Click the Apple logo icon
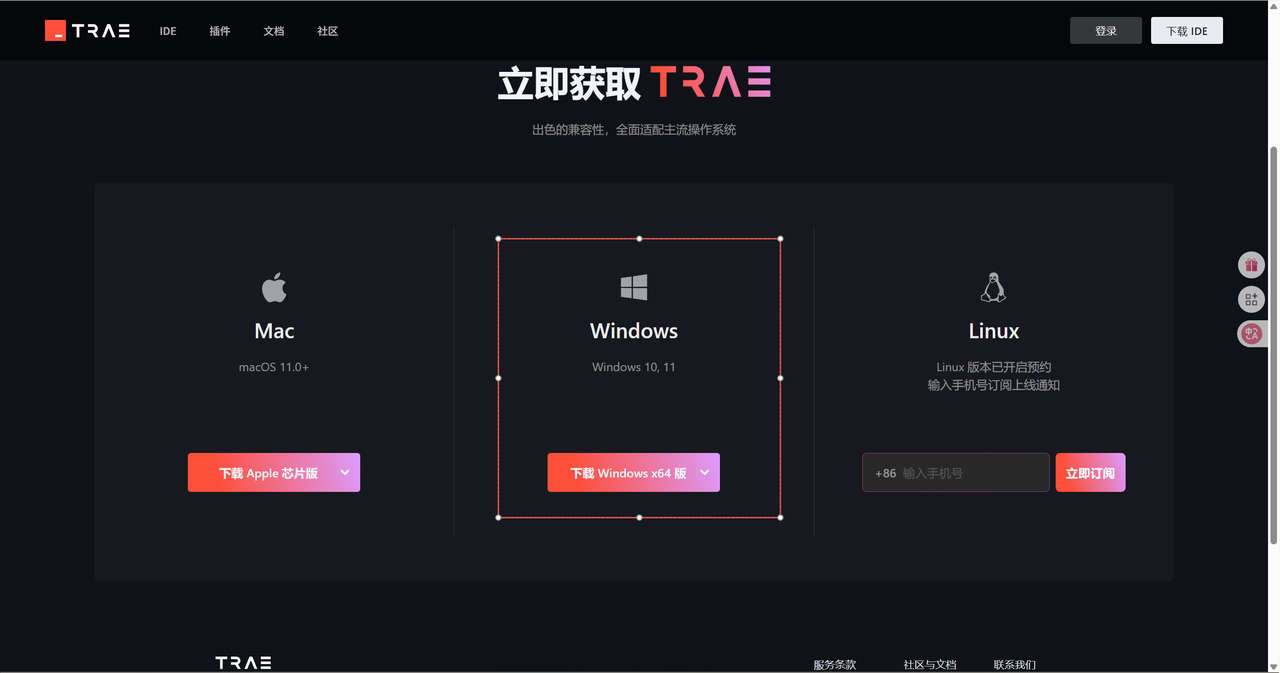The image size is (1280, 673). coord(274,288)
